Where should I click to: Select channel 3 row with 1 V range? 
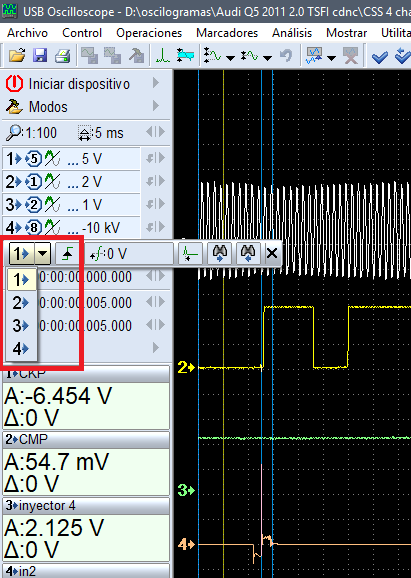click(x=72, y=205)
